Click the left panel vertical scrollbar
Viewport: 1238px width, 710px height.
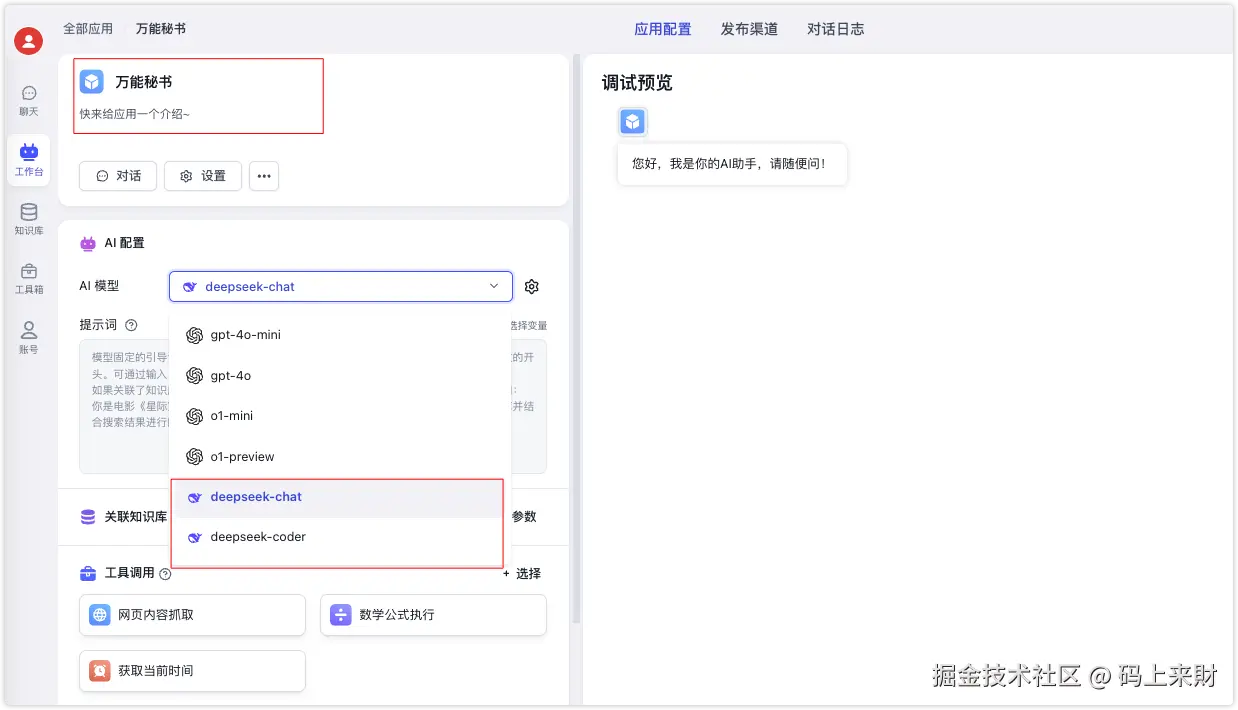(x=576, y=340)
